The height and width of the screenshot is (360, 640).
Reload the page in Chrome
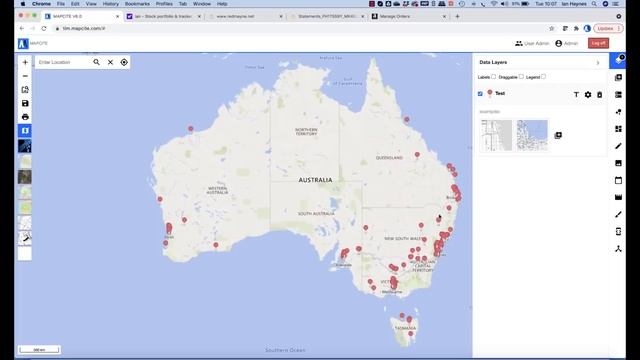point(44,28)
